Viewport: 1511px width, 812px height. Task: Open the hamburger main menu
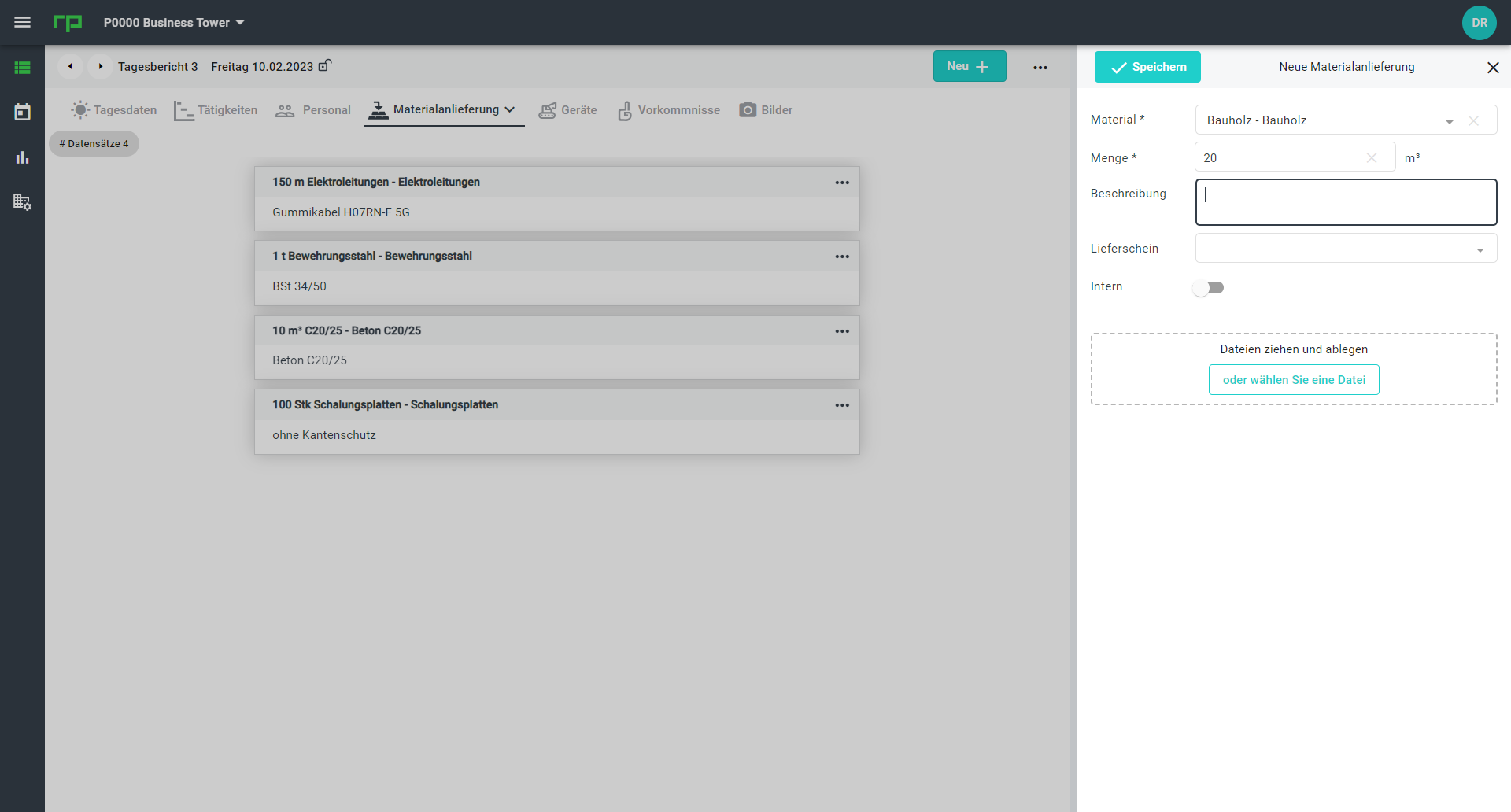[x=22, y=22]
